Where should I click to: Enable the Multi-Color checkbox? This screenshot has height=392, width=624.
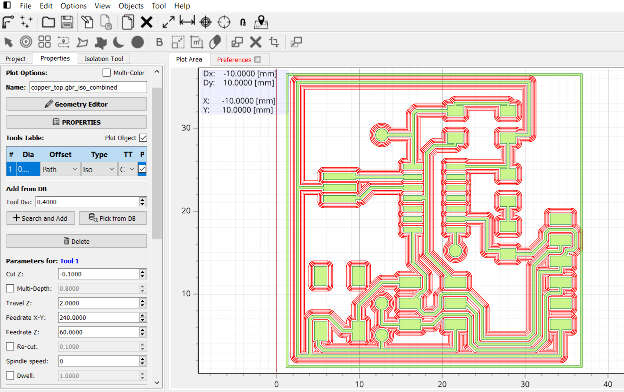pyautogui.click(x=106, y=72)
